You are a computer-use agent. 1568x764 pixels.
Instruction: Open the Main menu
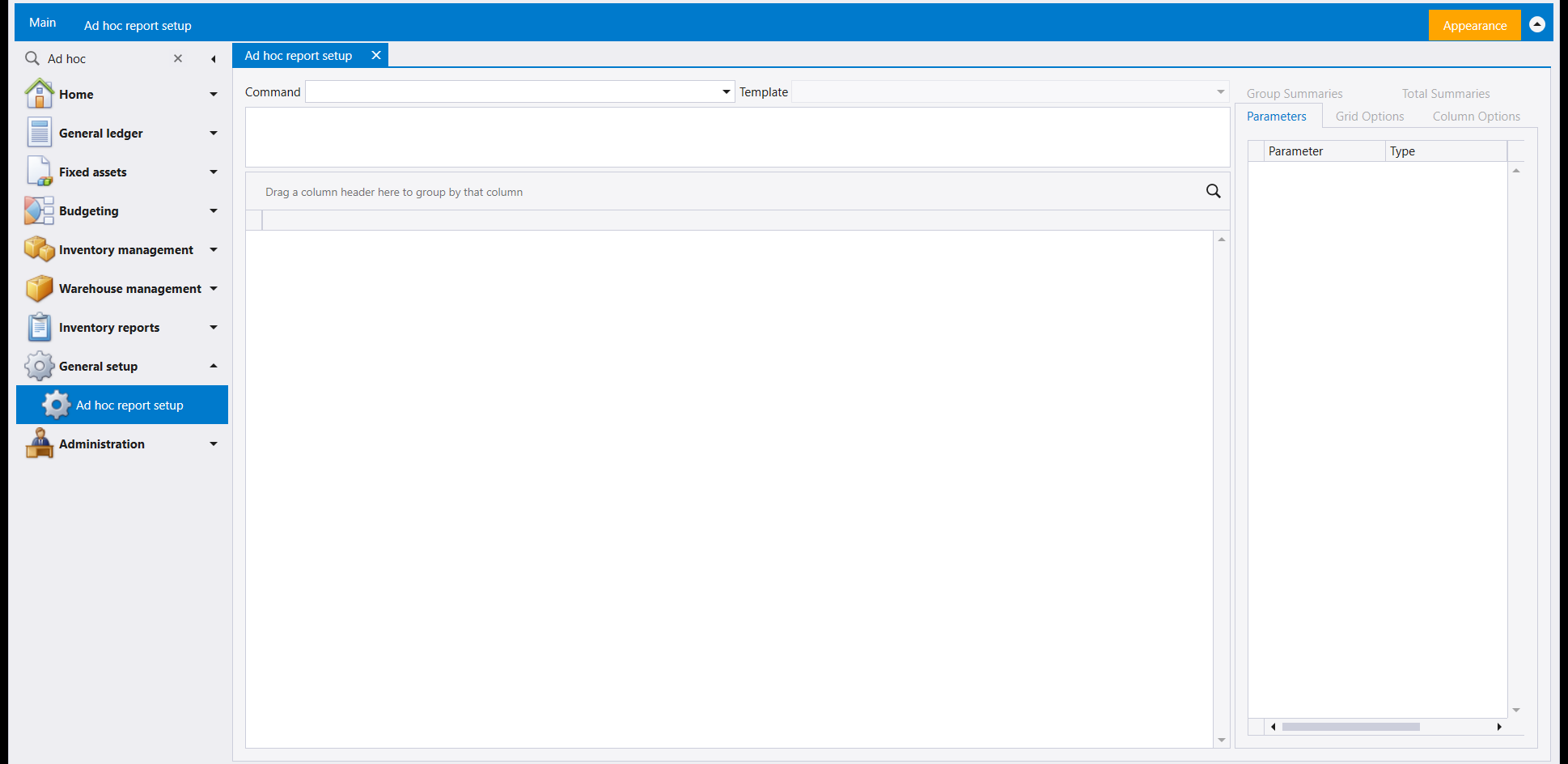43,23
